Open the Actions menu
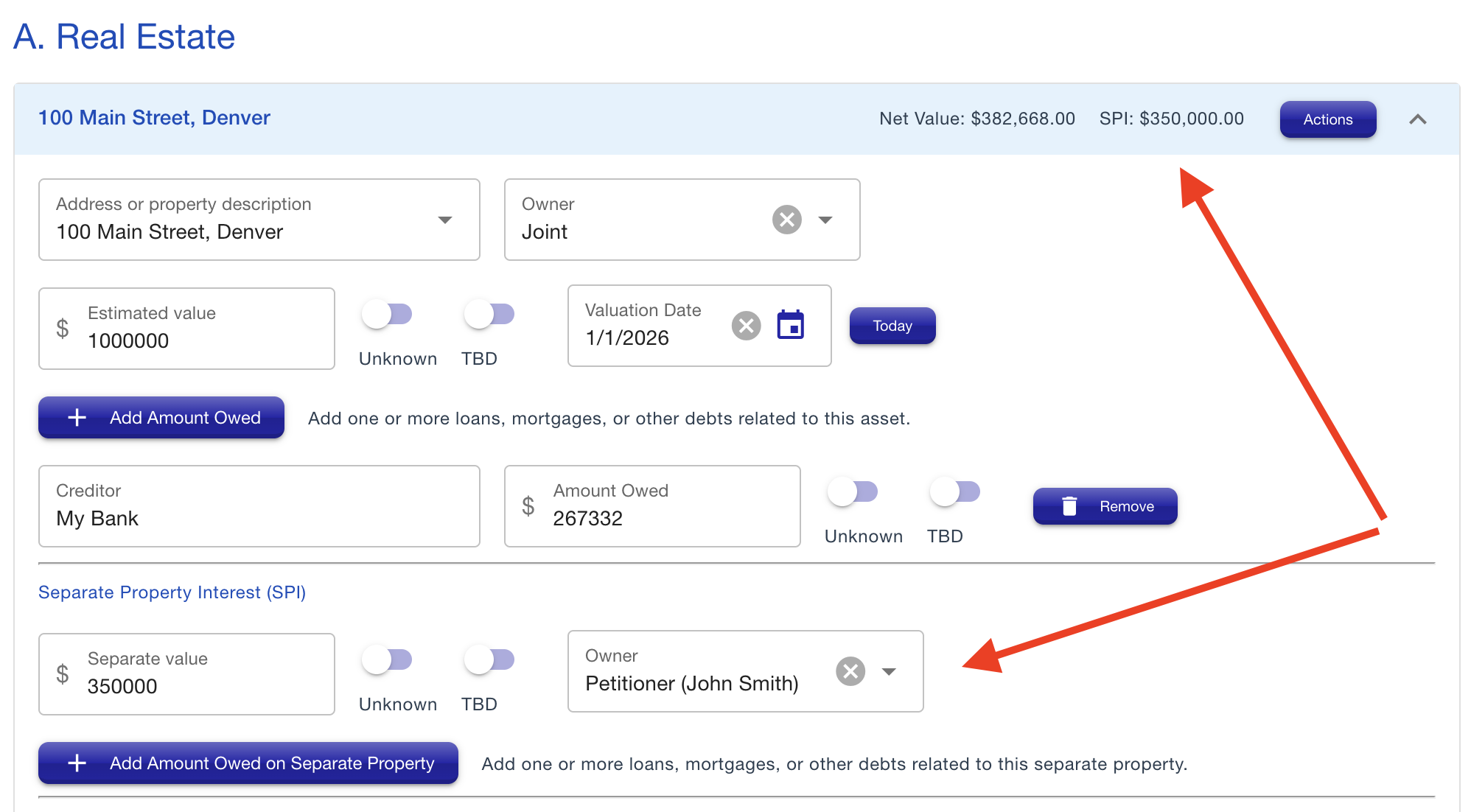This screenshot has height=812, width=1471. 1327,119
